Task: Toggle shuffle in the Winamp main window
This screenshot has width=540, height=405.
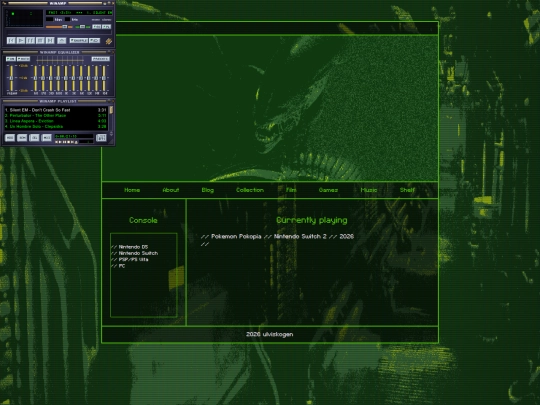Action: [x=79, y=41]
